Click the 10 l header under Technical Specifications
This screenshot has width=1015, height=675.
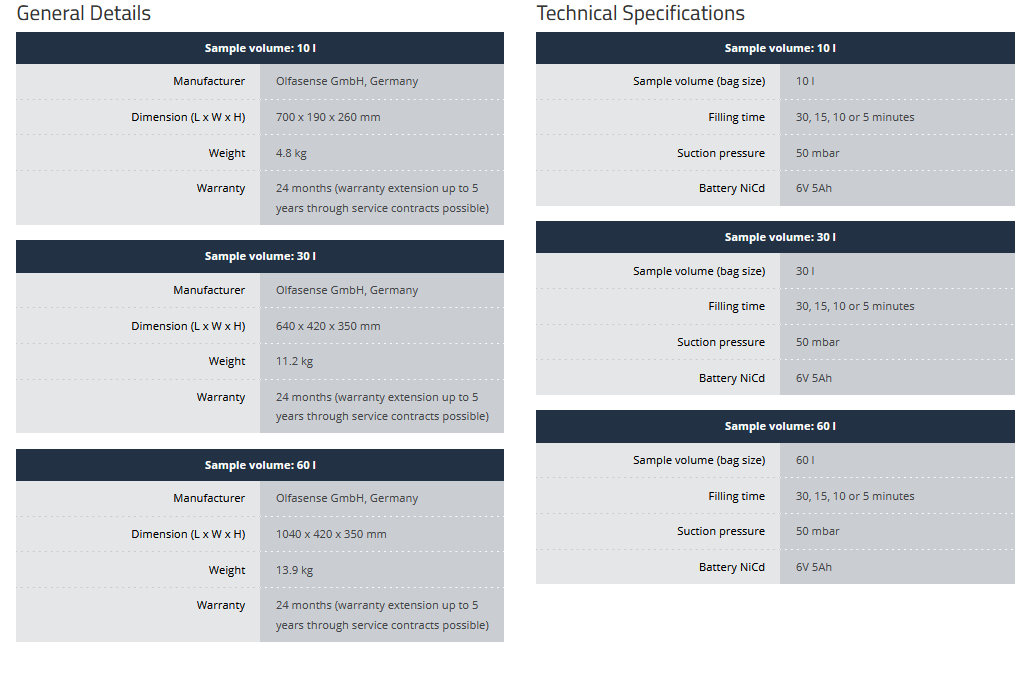(780, 48)
